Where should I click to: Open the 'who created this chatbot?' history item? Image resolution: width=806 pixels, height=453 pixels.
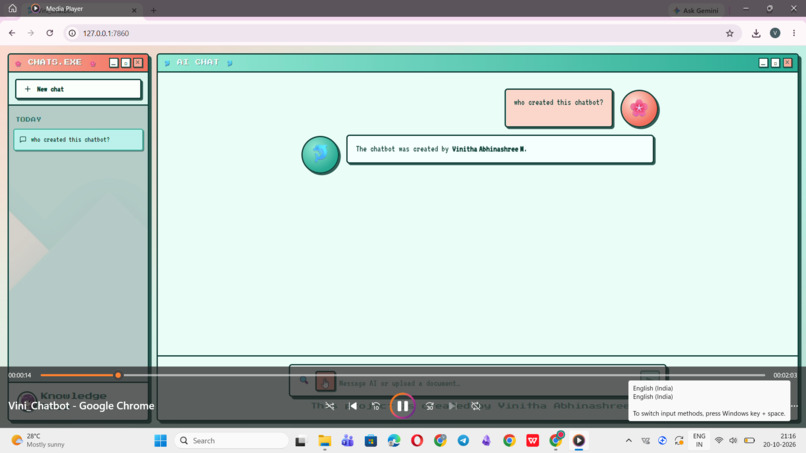(78, 140)
